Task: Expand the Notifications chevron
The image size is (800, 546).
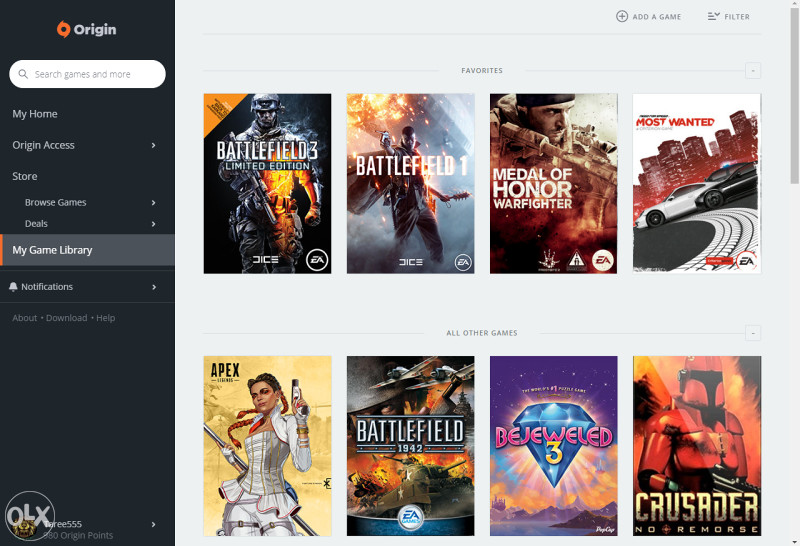Action: point(154,287)
